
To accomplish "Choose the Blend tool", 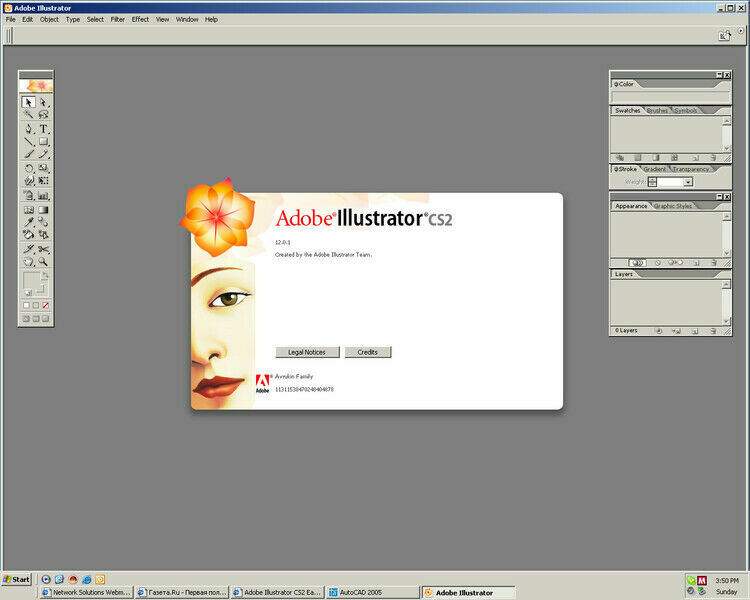I will coord(43,222).
